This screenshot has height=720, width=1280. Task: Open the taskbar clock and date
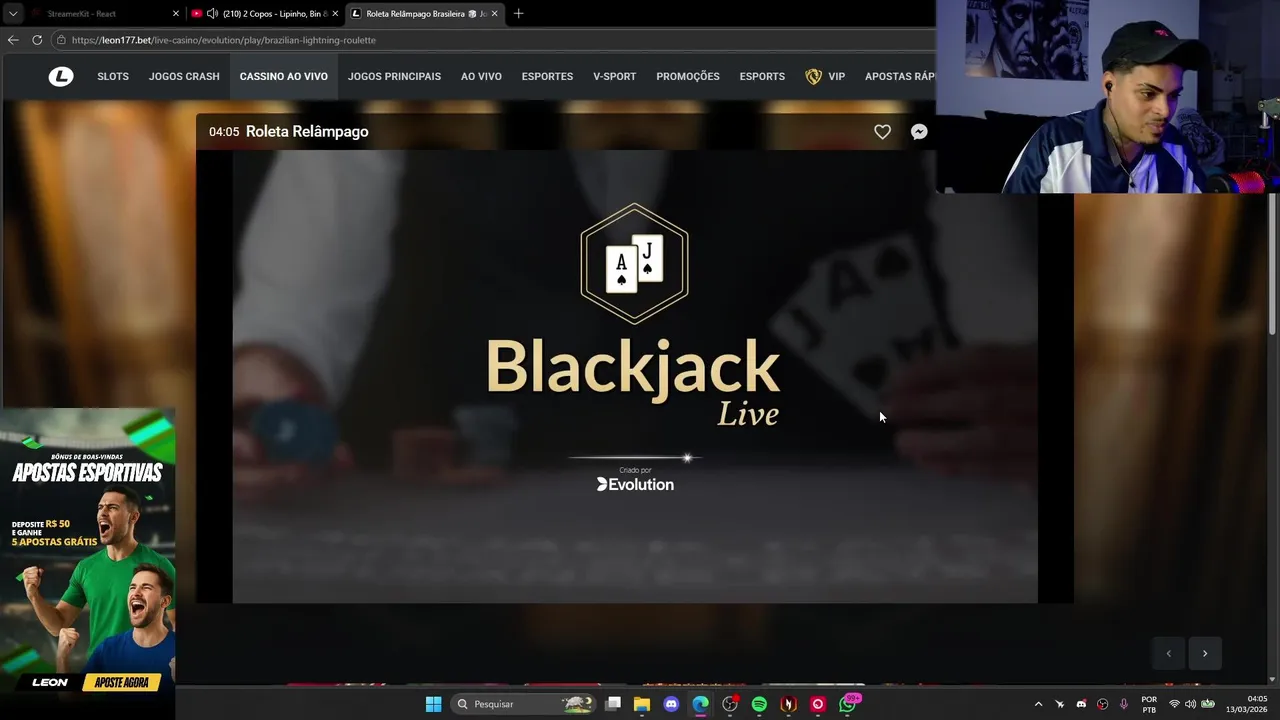[1247, 704]
